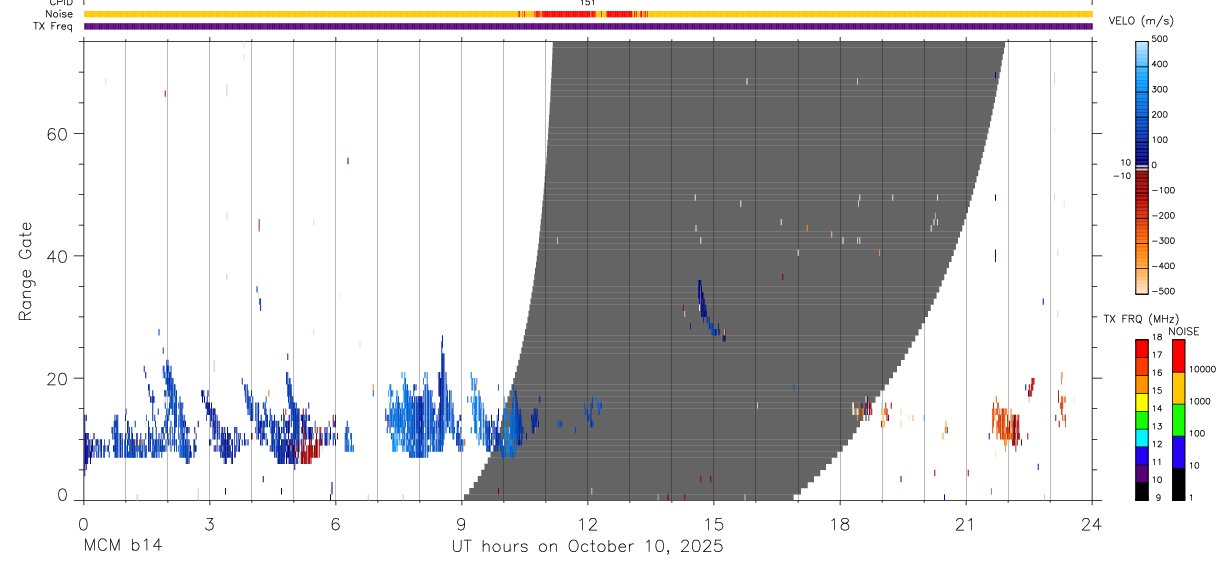Pick the green segment of the NOISE colorbar
Viewport: 1228px width, 567px height.
(1178, 419)
